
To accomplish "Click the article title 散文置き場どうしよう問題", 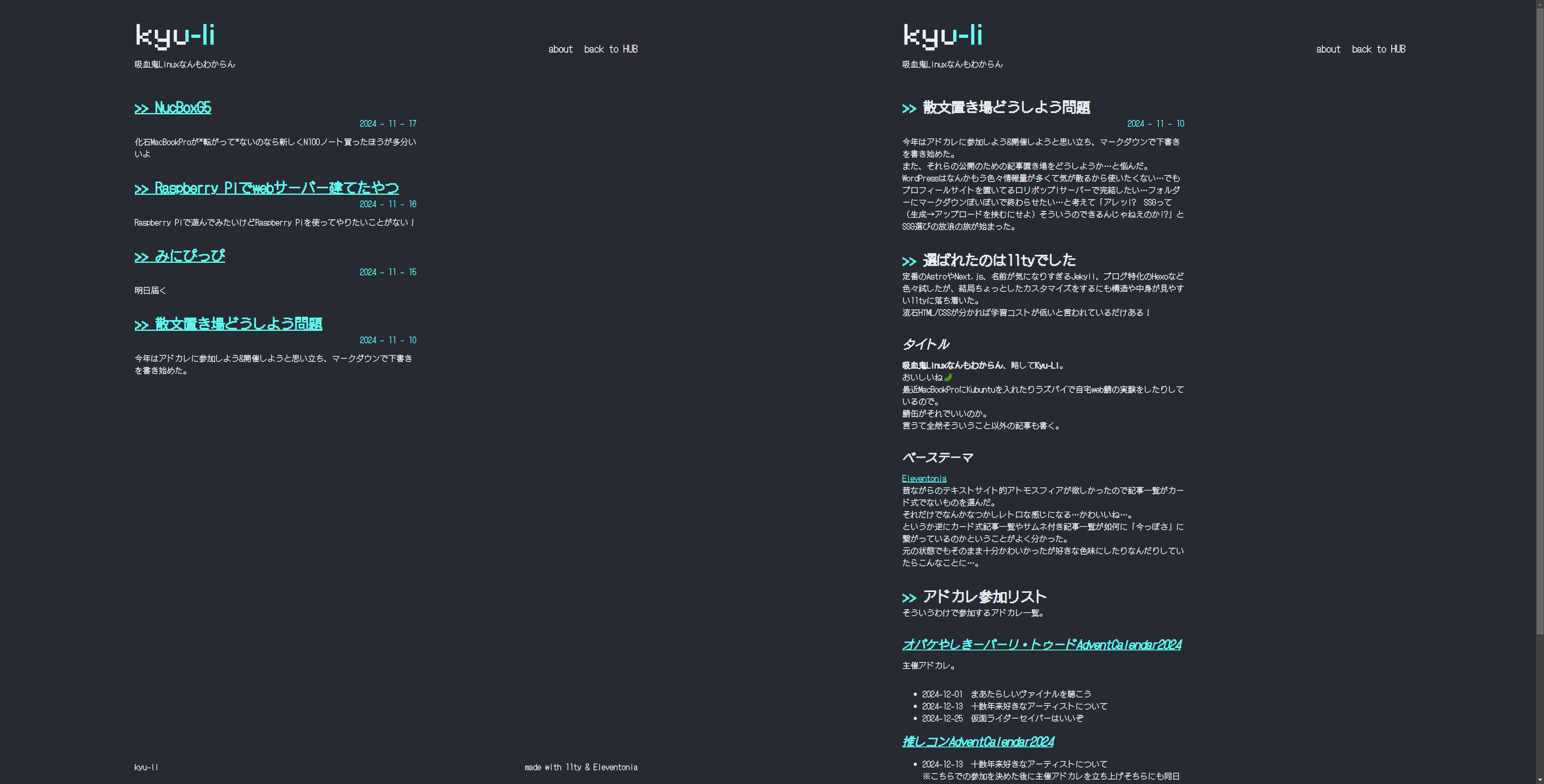I will click(x=1006, y=107).
